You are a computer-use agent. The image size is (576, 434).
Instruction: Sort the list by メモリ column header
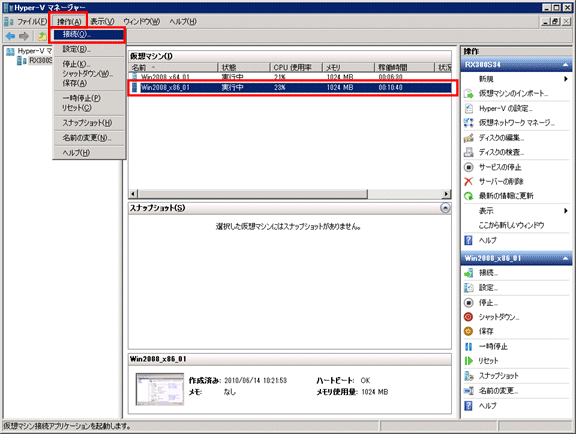(x=349, y=67)
